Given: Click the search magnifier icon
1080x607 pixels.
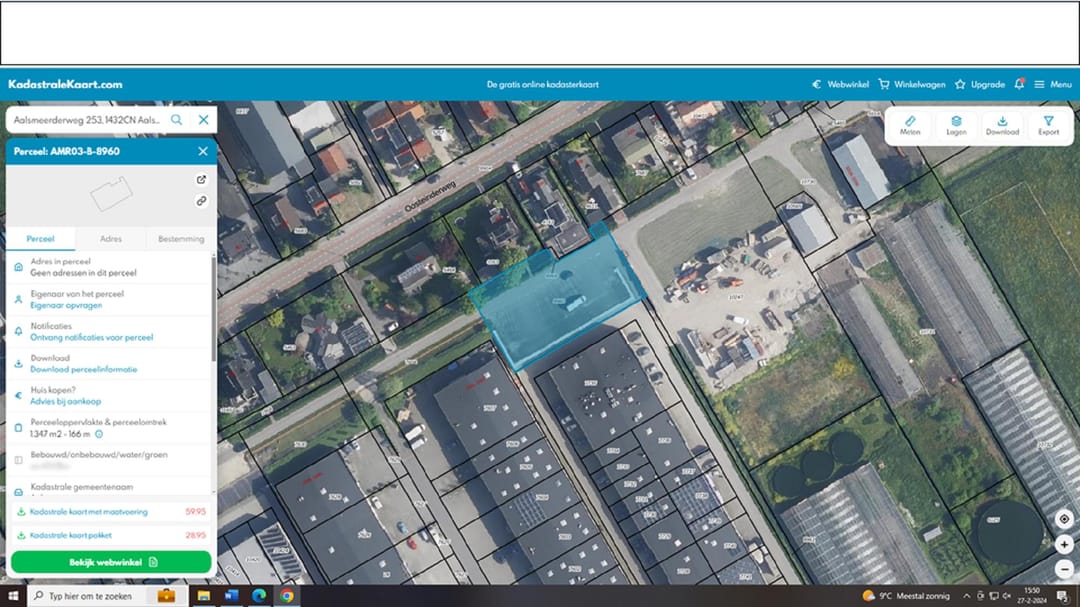Looking at the screenshot, I should click(x=176, y=119).
